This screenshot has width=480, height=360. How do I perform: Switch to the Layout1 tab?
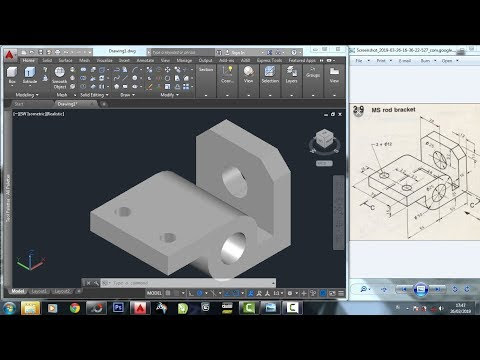39,291
